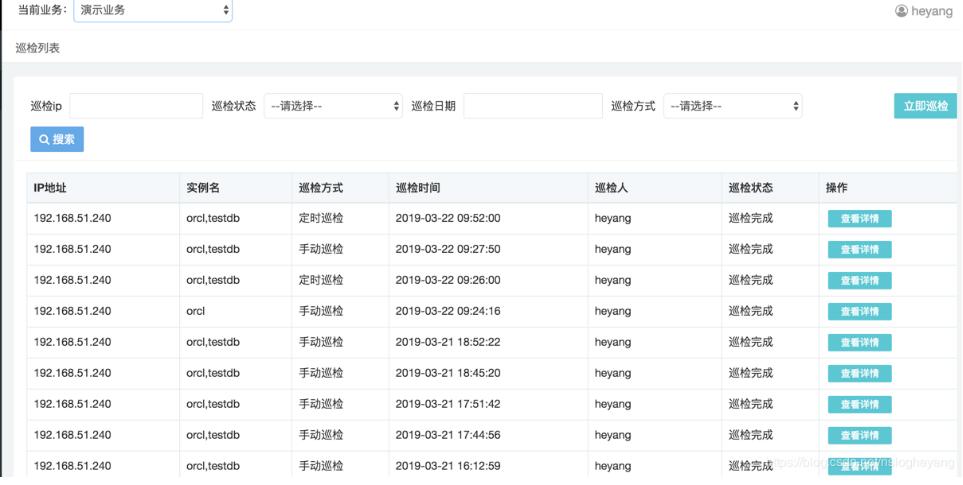Image resolution: width=963 pixels, height=485 pixels.
Task: Focus the 巡检日期 date input field
Action: click(533, 106)
